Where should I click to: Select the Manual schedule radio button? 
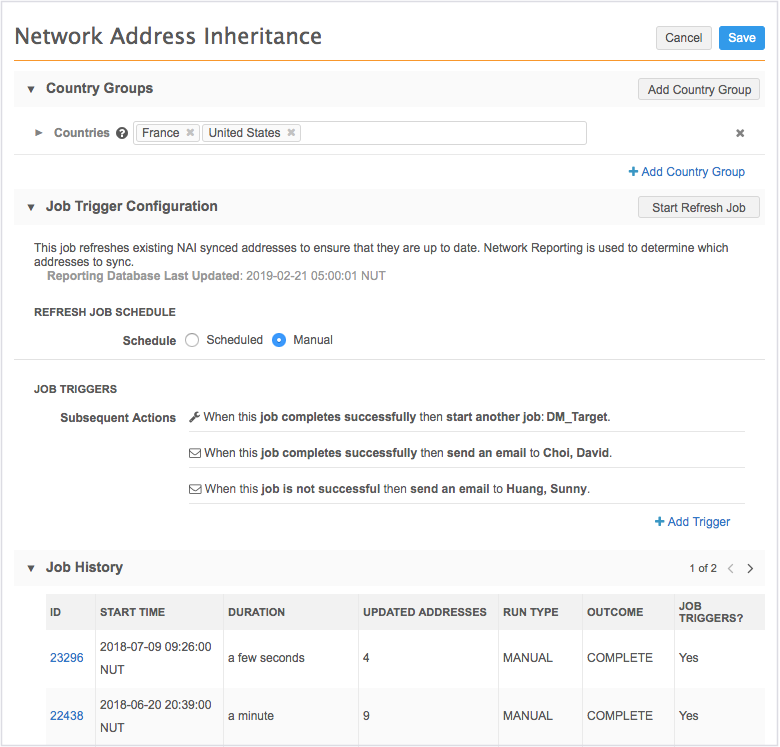pos(280,340)
